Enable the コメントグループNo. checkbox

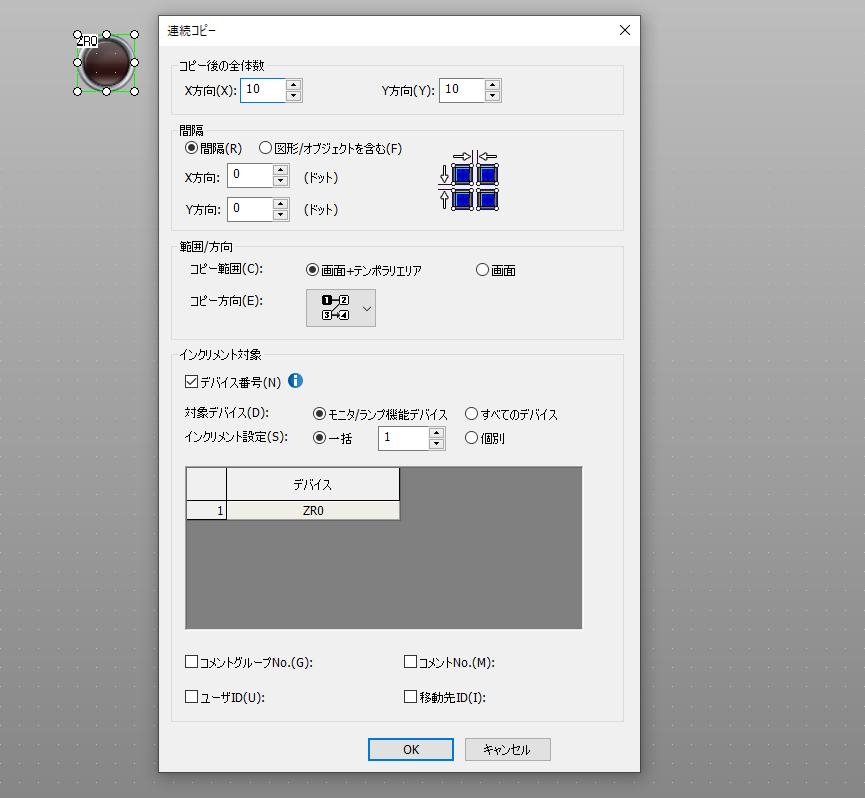(190, 661)
